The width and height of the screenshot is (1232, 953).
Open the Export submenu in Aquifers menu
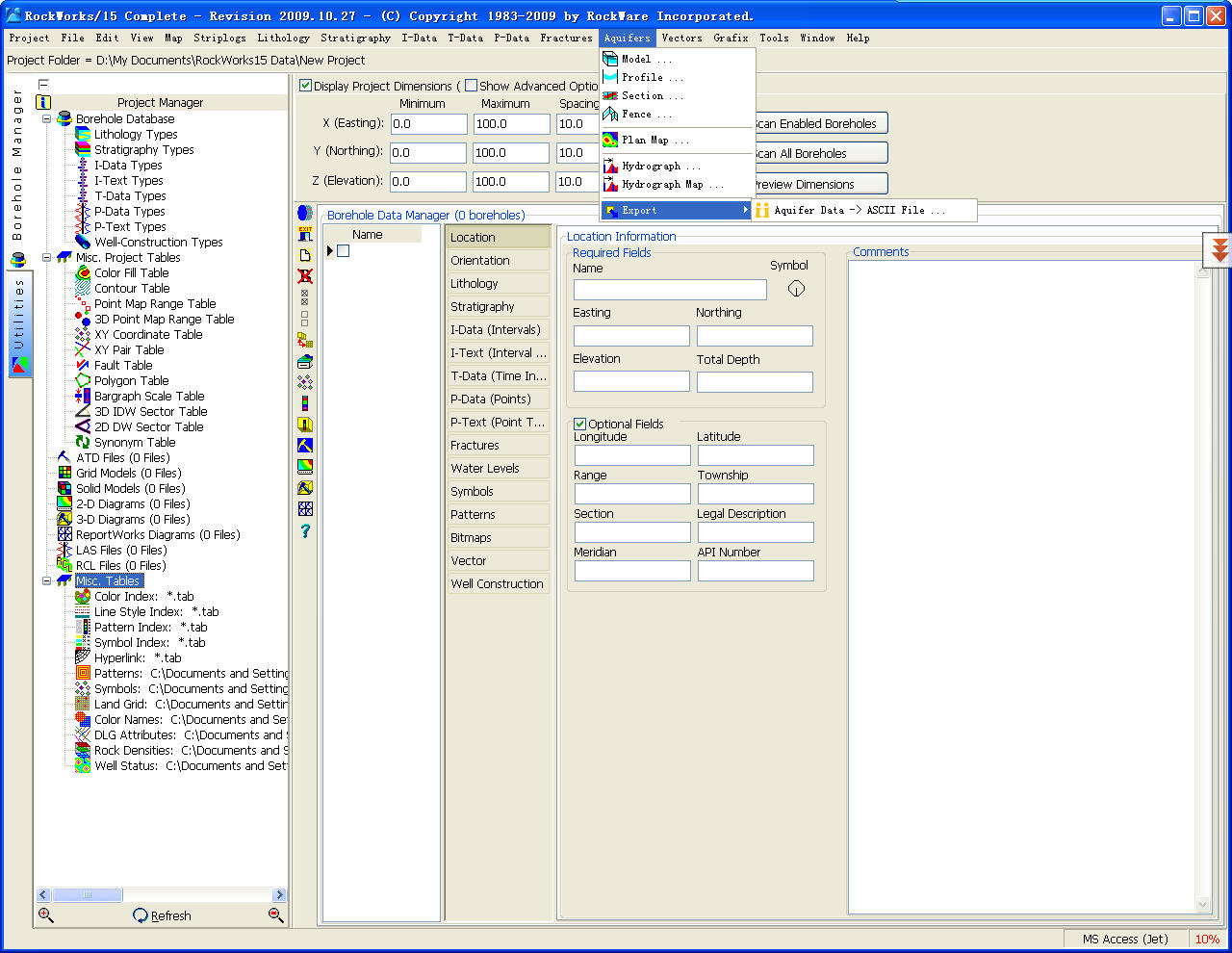(x=677, y=210)
